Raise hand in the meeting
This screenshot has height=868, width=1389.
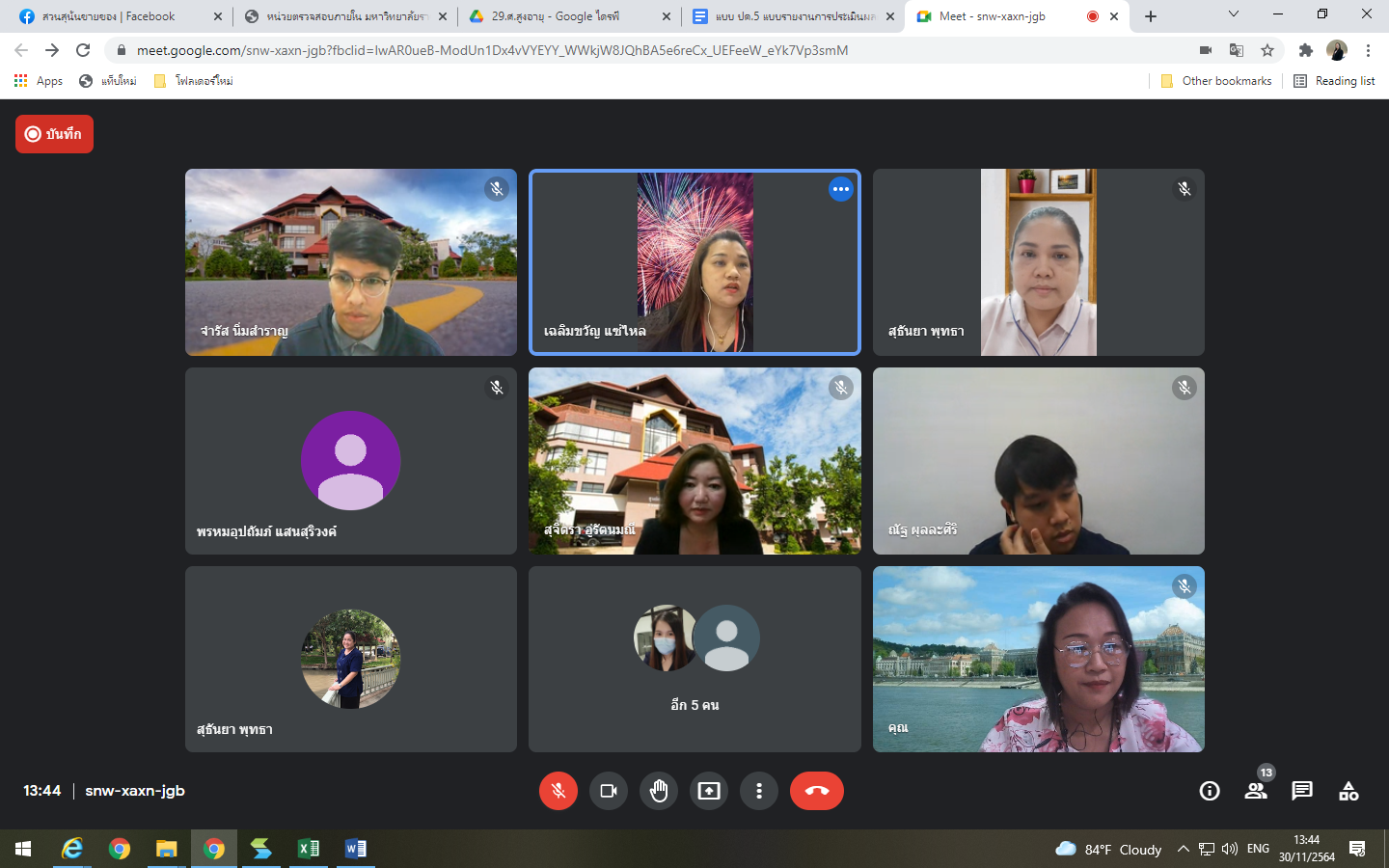[659, 791]
